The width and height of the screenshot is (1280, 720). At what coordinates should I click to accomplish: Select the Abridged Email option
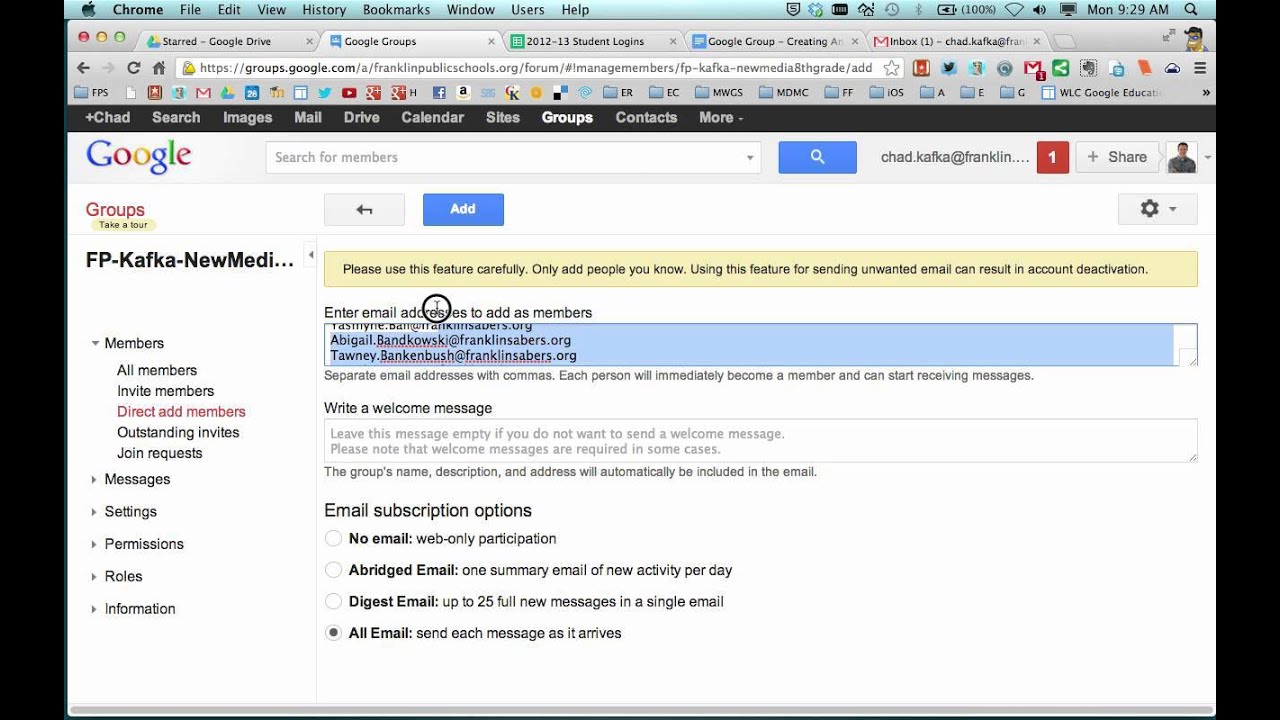click(x=333, y=570)
